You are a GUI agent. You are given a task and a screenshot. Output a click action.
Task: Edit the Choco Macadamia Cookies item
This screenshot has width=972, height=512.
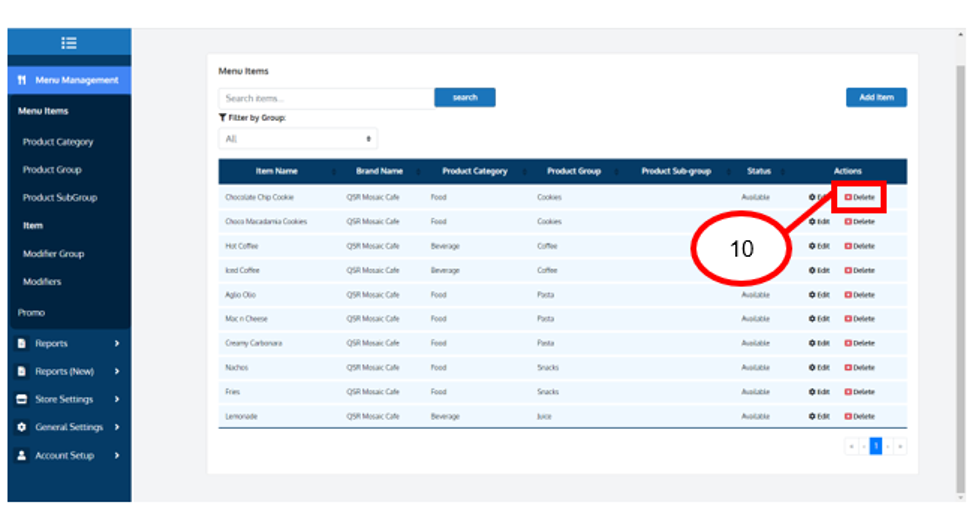click(819, 222)
